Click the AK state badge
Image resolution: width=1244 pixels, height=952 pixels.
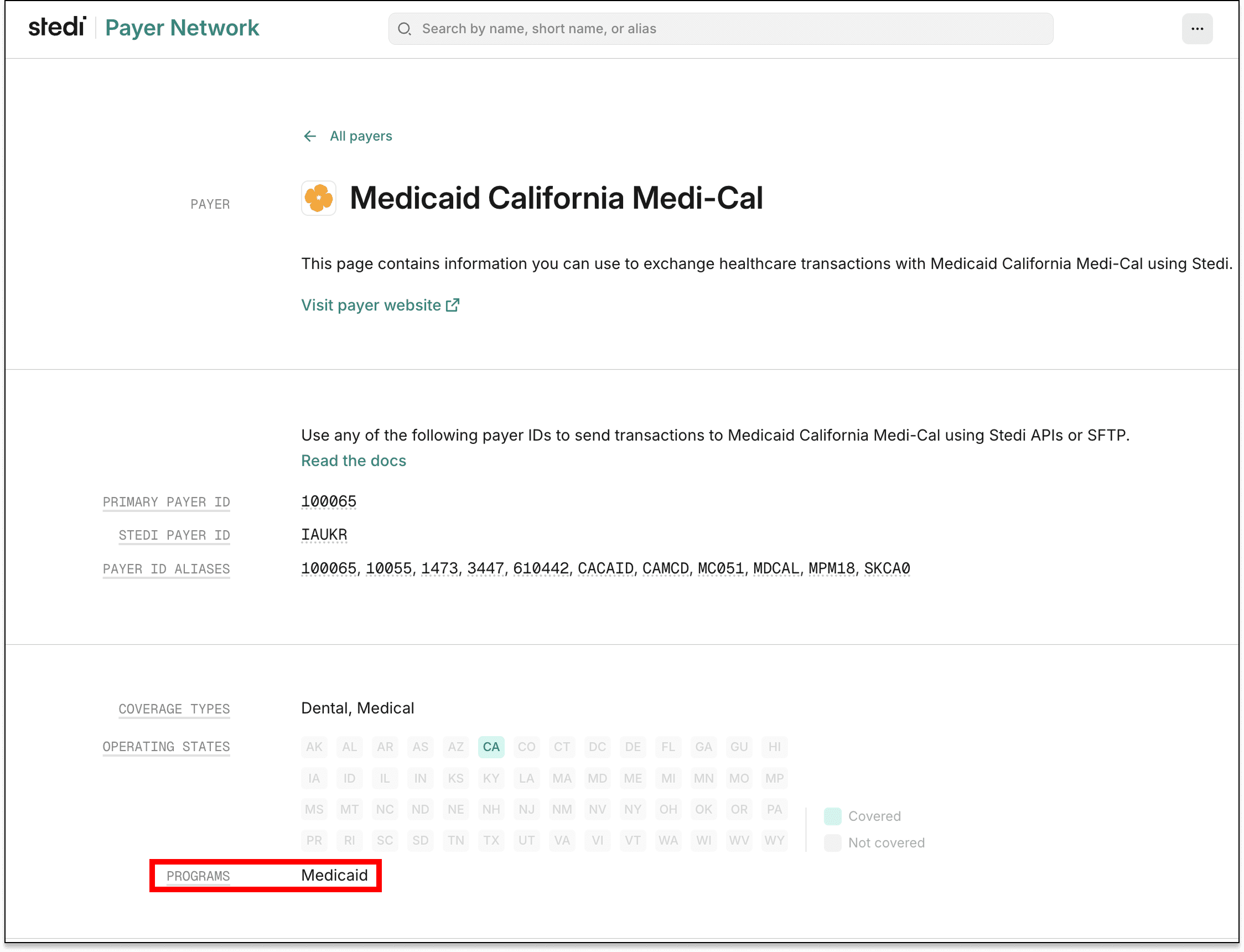coord(314,747)
